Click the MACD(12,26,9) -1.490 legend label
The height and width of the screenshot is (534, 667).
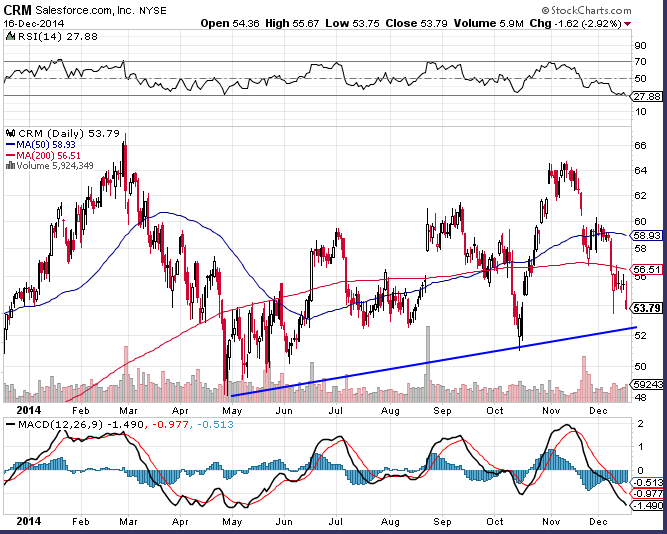tap(81, 425)
